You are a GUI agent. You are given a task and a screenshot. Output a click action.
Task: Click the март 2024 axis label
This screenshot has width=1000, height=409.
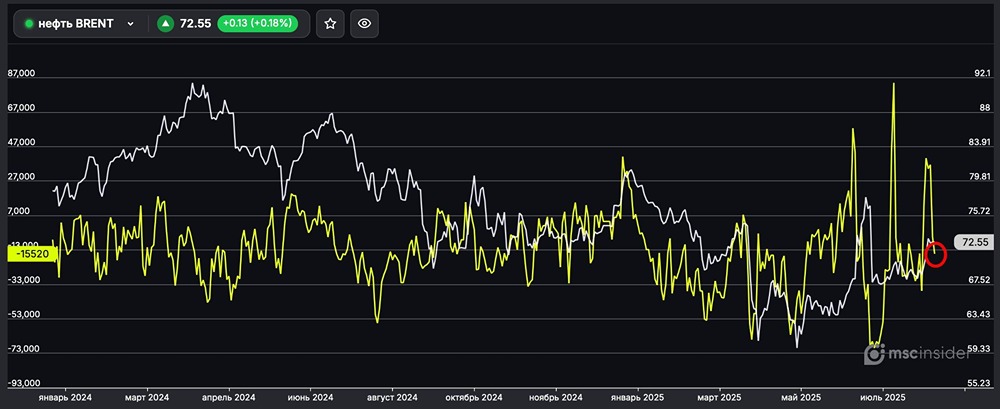(x=147, y=396)
